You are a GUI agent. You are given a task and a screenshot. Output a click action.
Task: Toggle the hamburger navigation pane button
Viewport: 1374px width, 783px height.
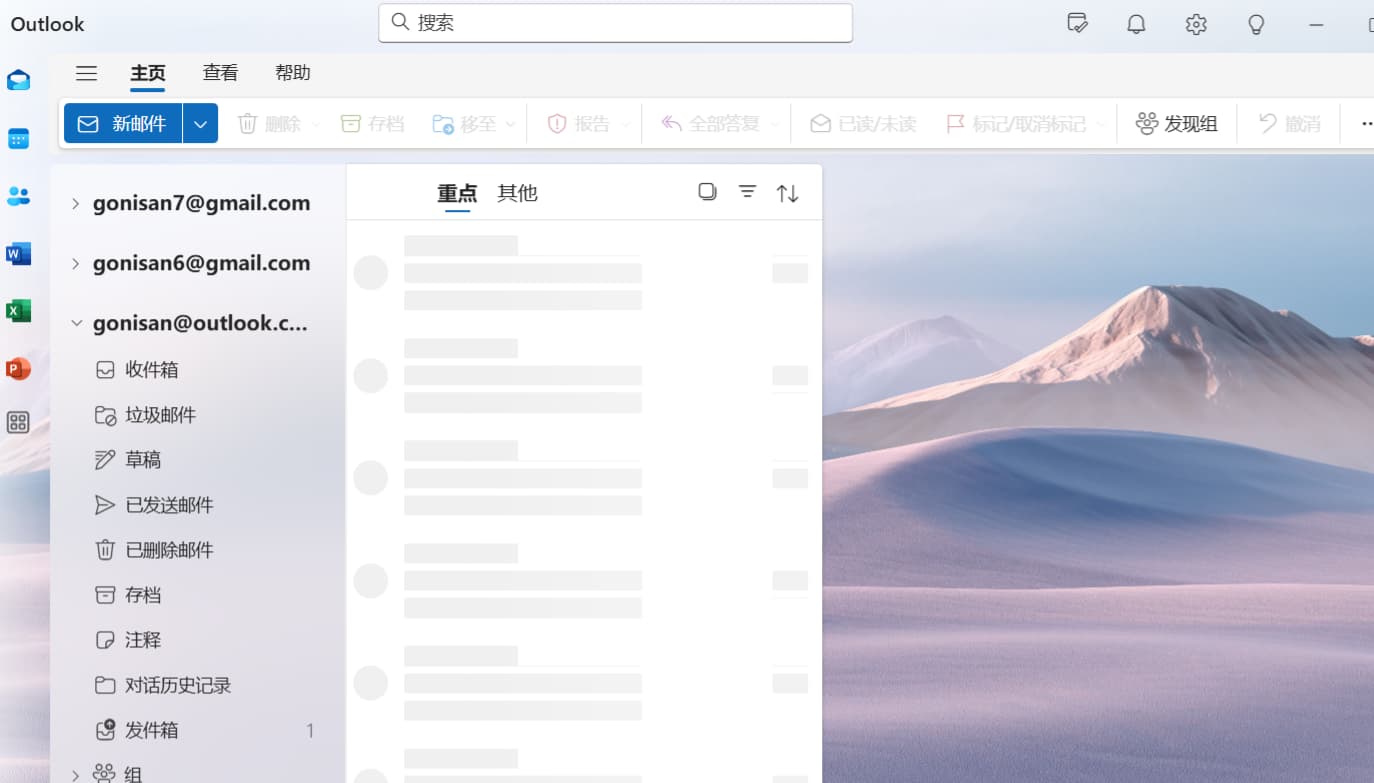tap(87, 73)
